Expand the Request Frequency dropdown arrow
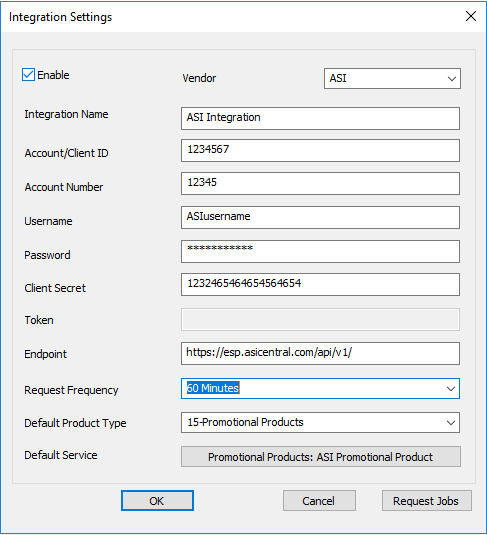 [450, 389]
